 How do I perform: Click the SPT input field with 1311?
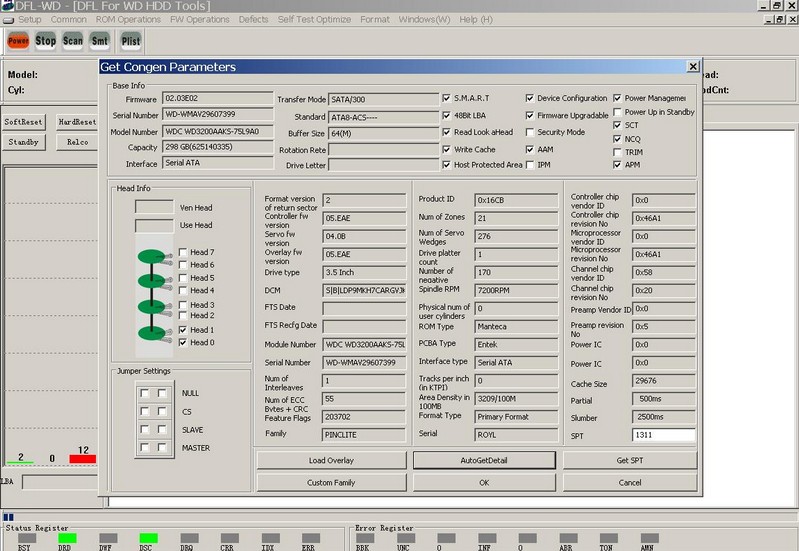[x=663, y=435]
